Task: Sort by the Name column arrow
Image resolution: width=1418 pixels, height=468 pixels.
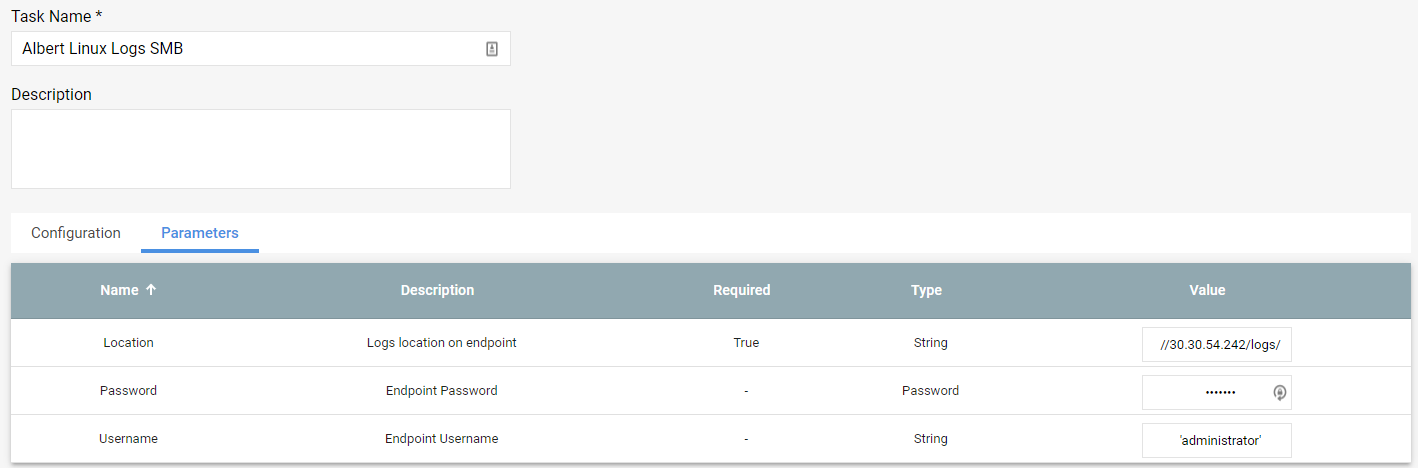Action: pos(151,290)
